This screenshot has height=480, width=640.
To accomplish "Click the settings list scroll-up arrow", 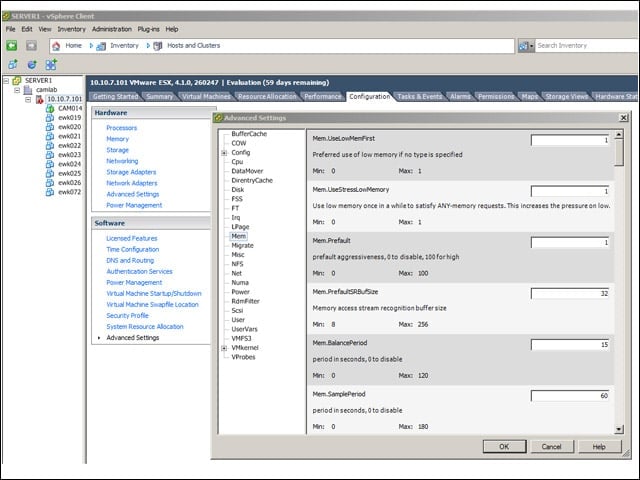I will (619, 134).
